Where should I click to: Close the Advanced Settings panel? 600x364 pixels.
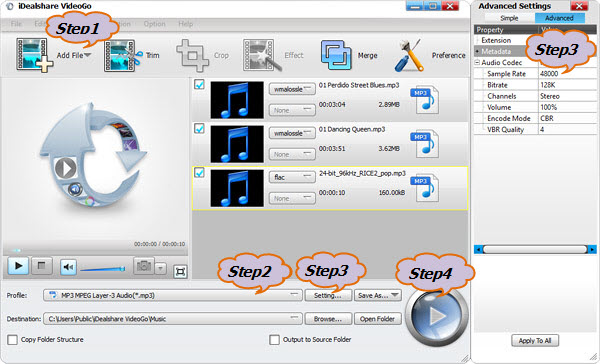(579, 6)
